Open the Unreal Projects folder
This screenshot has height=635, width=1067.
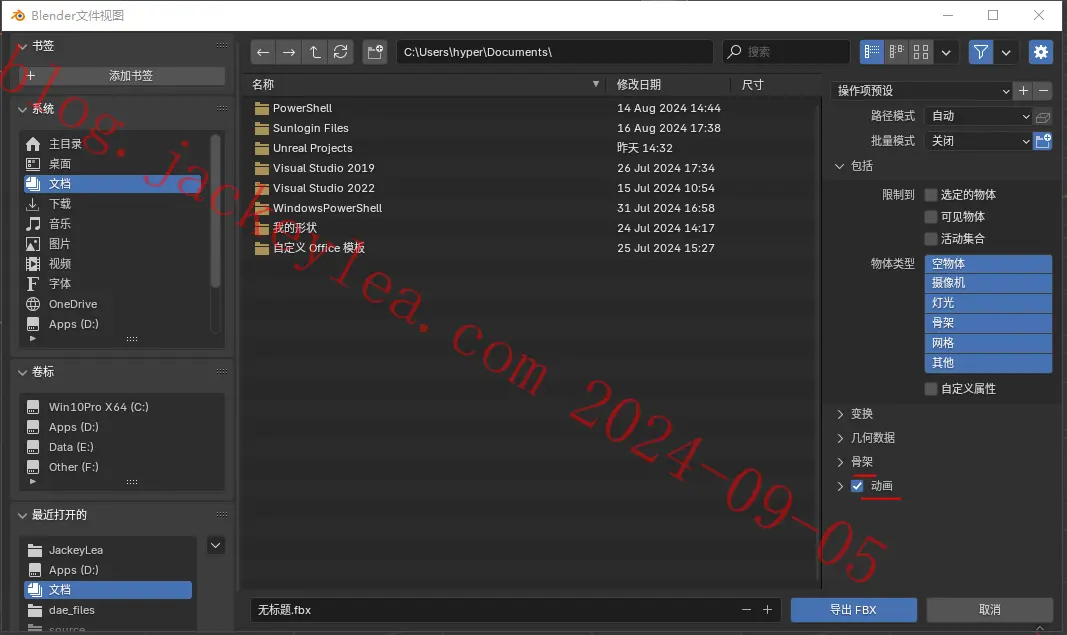click(312, 148)
